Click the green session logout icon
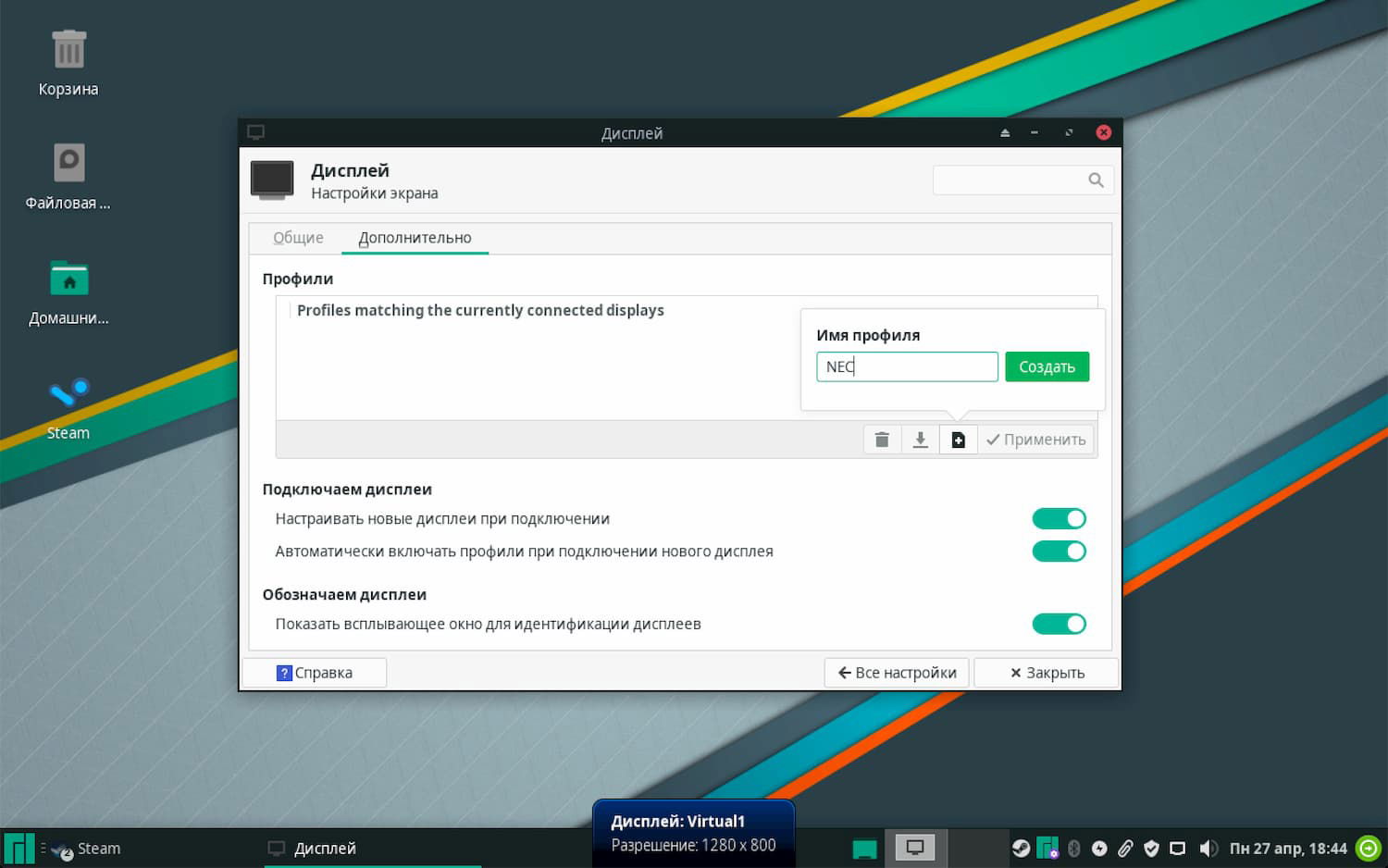Image resolution: width=1388 pixels, height=868 pixels. pyautogui.click(x=1368, y=849)
